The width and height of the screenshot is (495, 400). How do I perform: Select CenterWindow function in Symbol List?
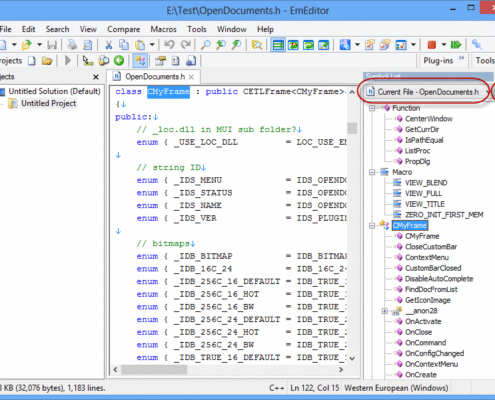pyautogui.click(x=429, y=119)
